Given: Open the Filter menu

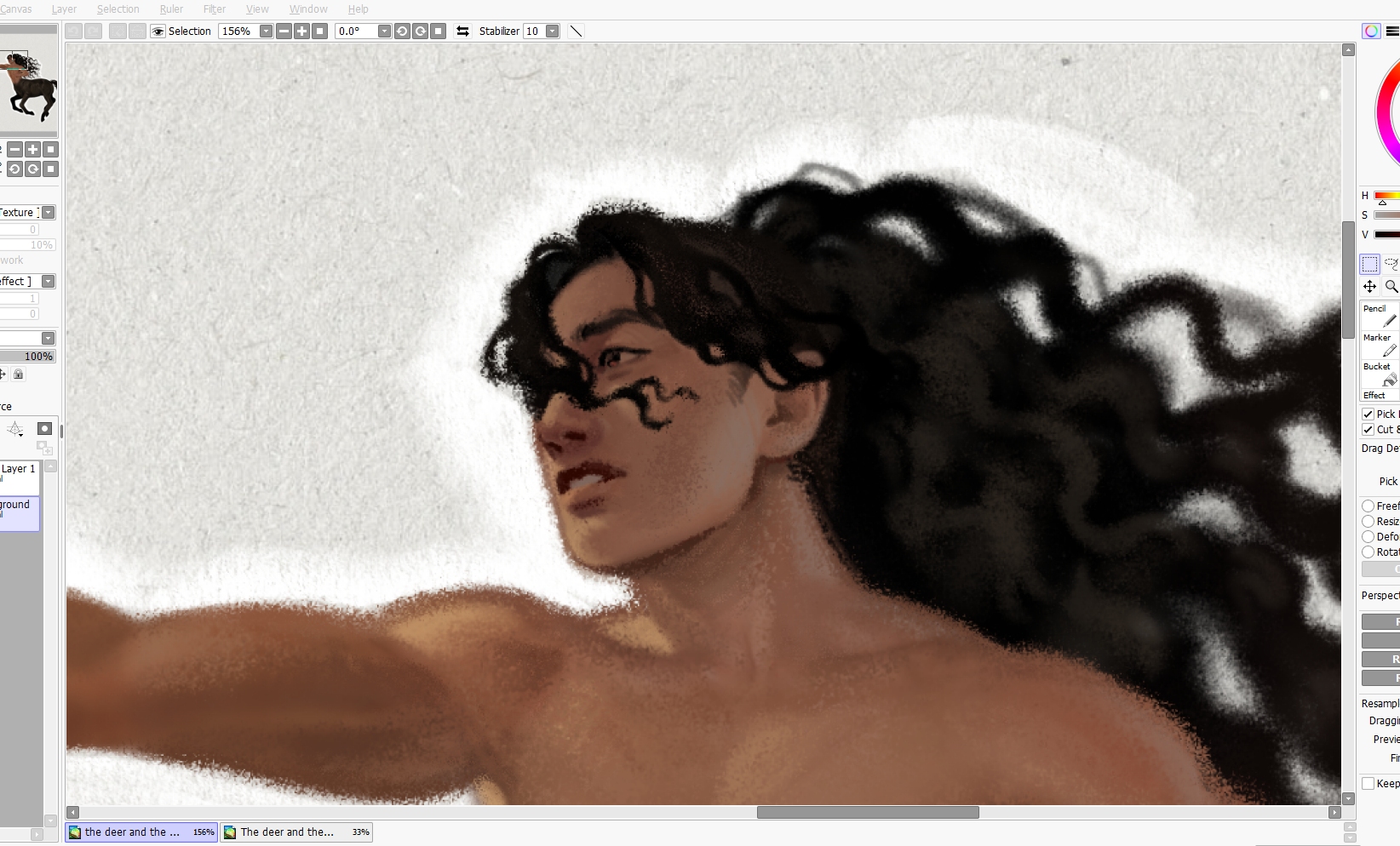Looking at the screenshot, I should (x=215, y=9).
